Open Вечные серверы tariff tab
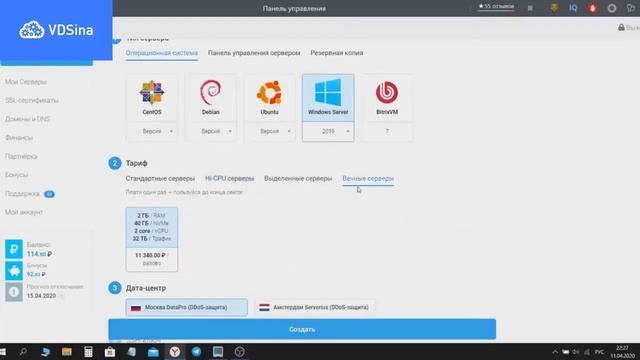The width and height of the screenshot is (640, 360). click(x=368, y=178)
